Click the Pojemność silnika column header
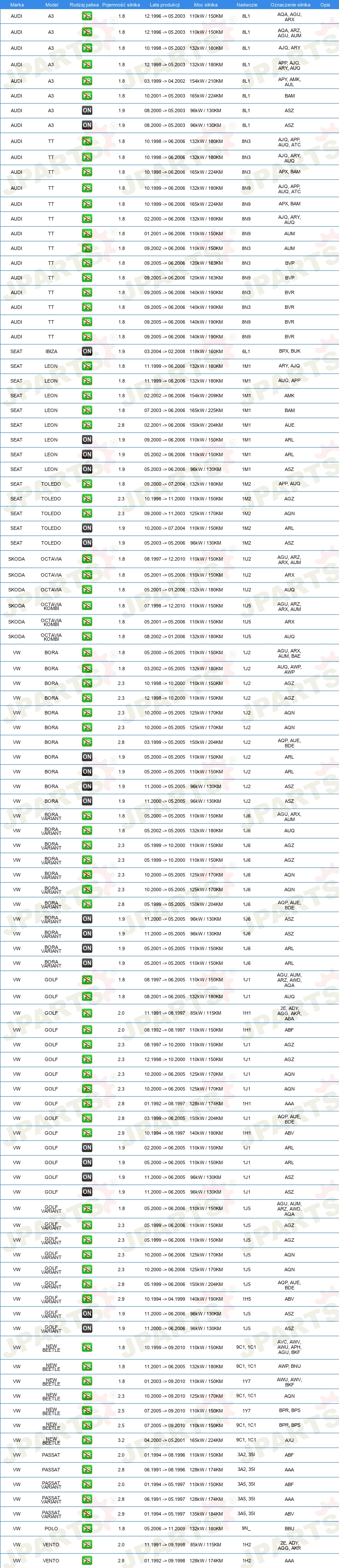This screenshot has height=1568, width=339. pyautogui.click(x=121, y=5)
